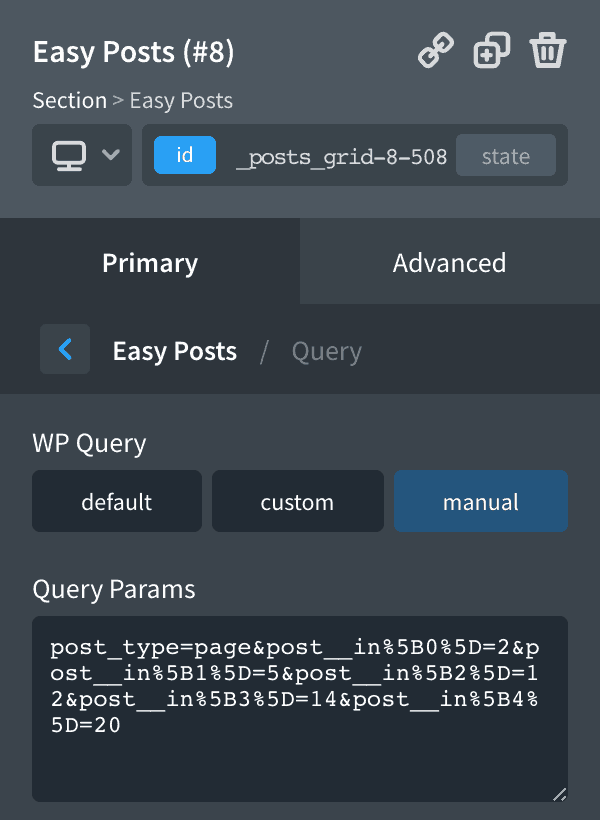Open the state selector button

[506, 155]
